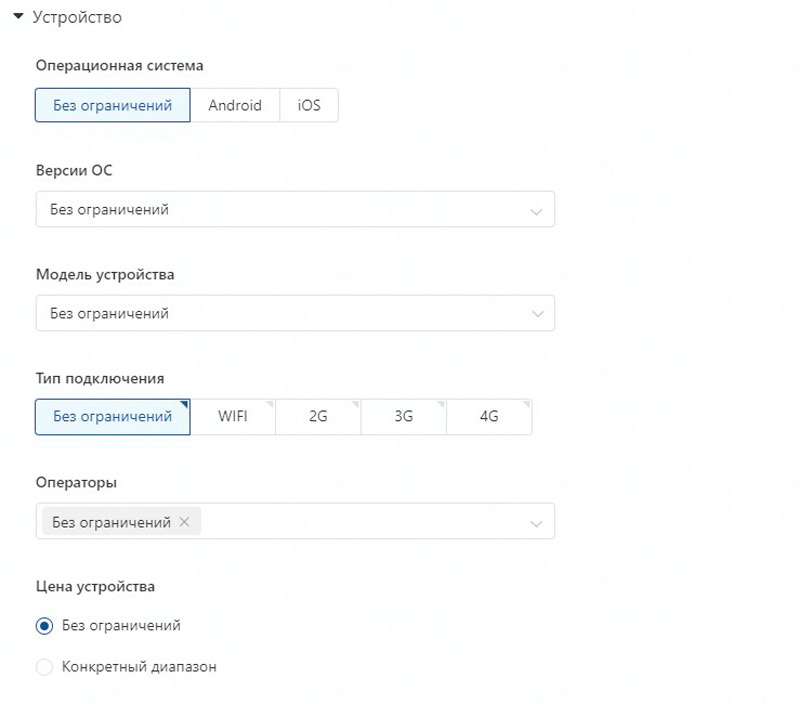The image size is (800, 704).
Task: Click the 'Конкретный диапазон' label text
Action: pyautogui.click(x=139, y=667)
